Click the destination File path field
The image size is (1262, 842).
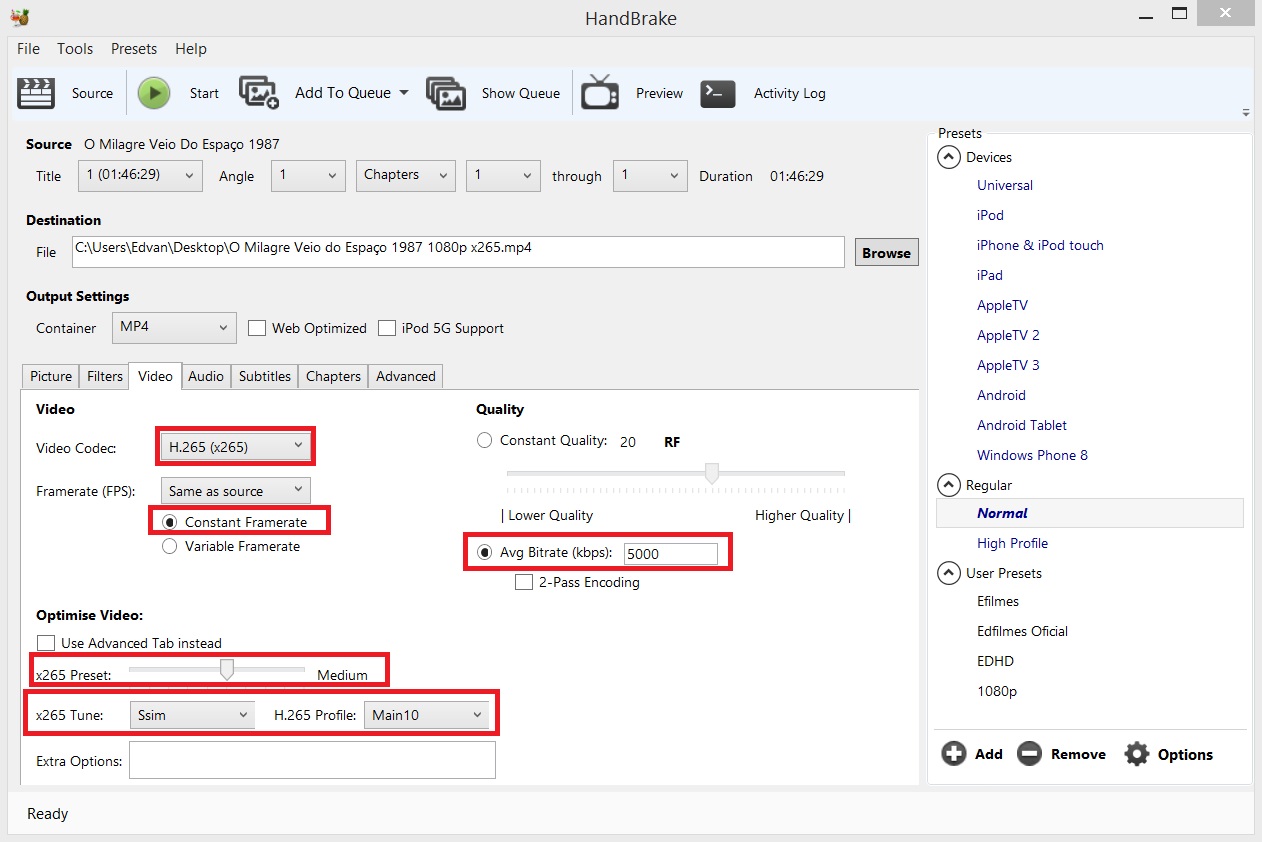coord(458,252)
